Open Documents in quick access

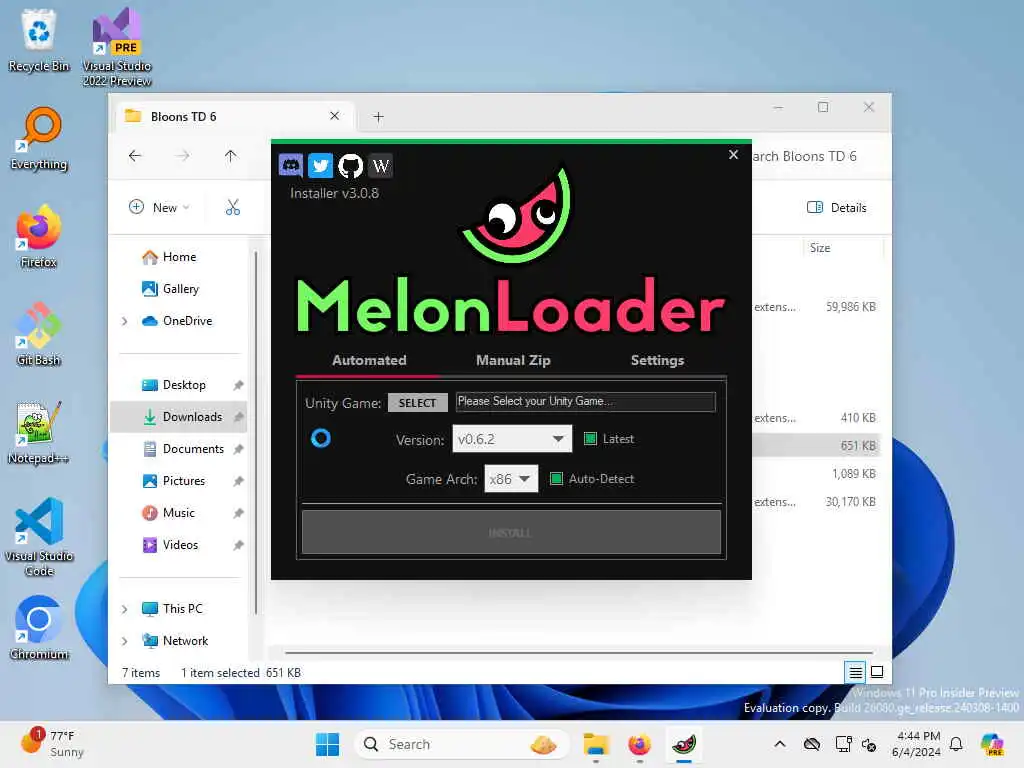pyautogui.click(x=193, y=449)
